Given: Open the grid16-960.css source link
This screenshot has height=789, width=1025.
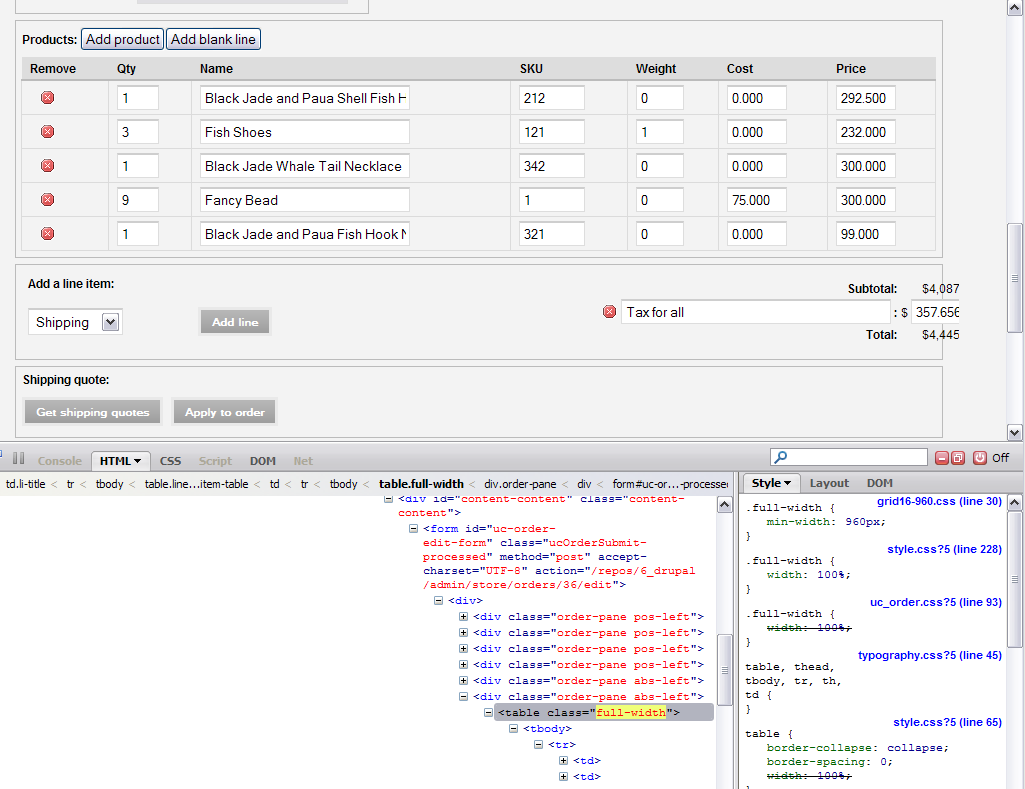Looking at the screenshot, I should [939, 501].
